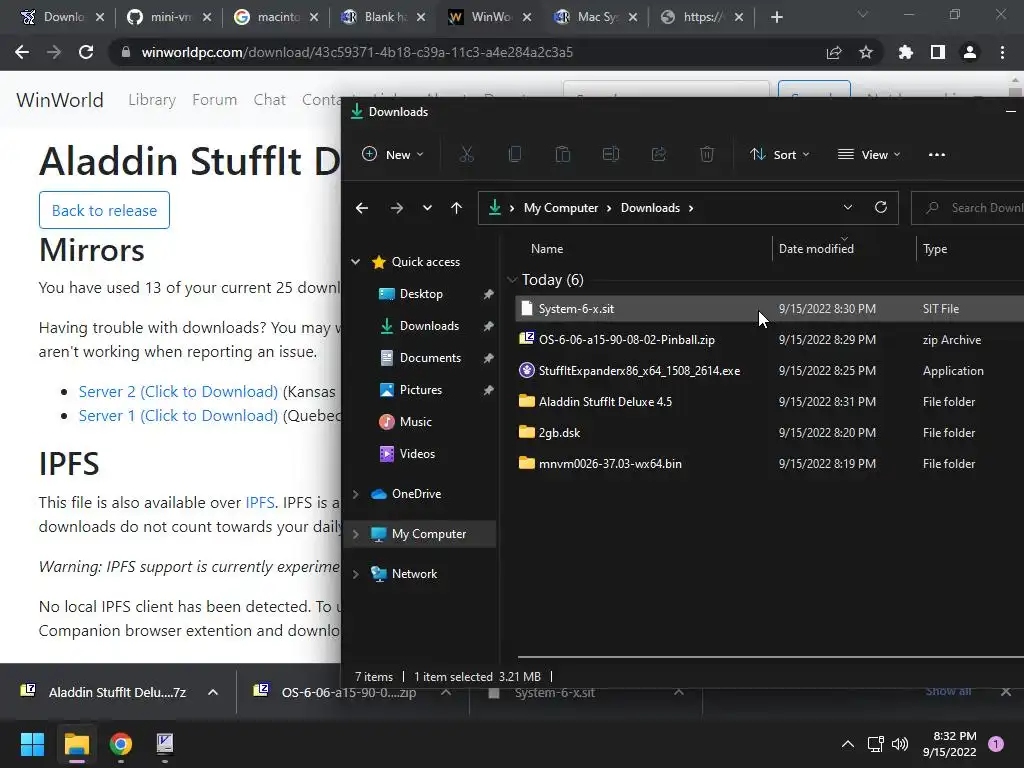Image resolution: width=1024 pixels, height=768 pixels.
Task: Expand the address bar history dropdown
Action: pos(848,208)
